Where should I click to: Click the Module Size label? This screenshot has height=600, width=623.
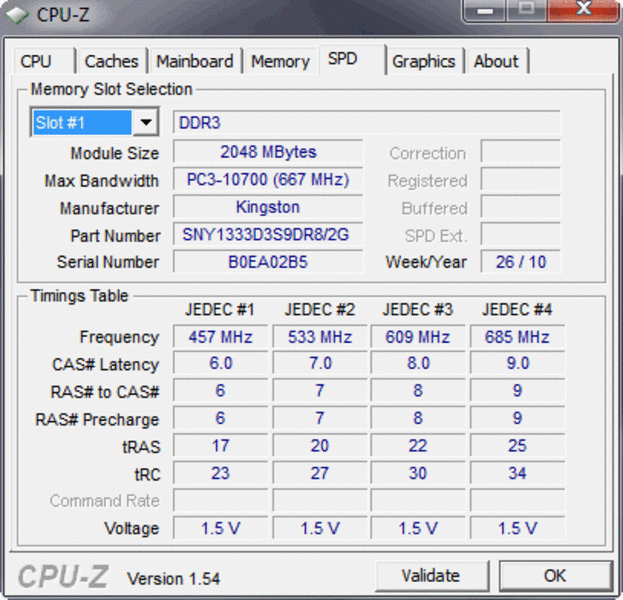pos(115,153)
